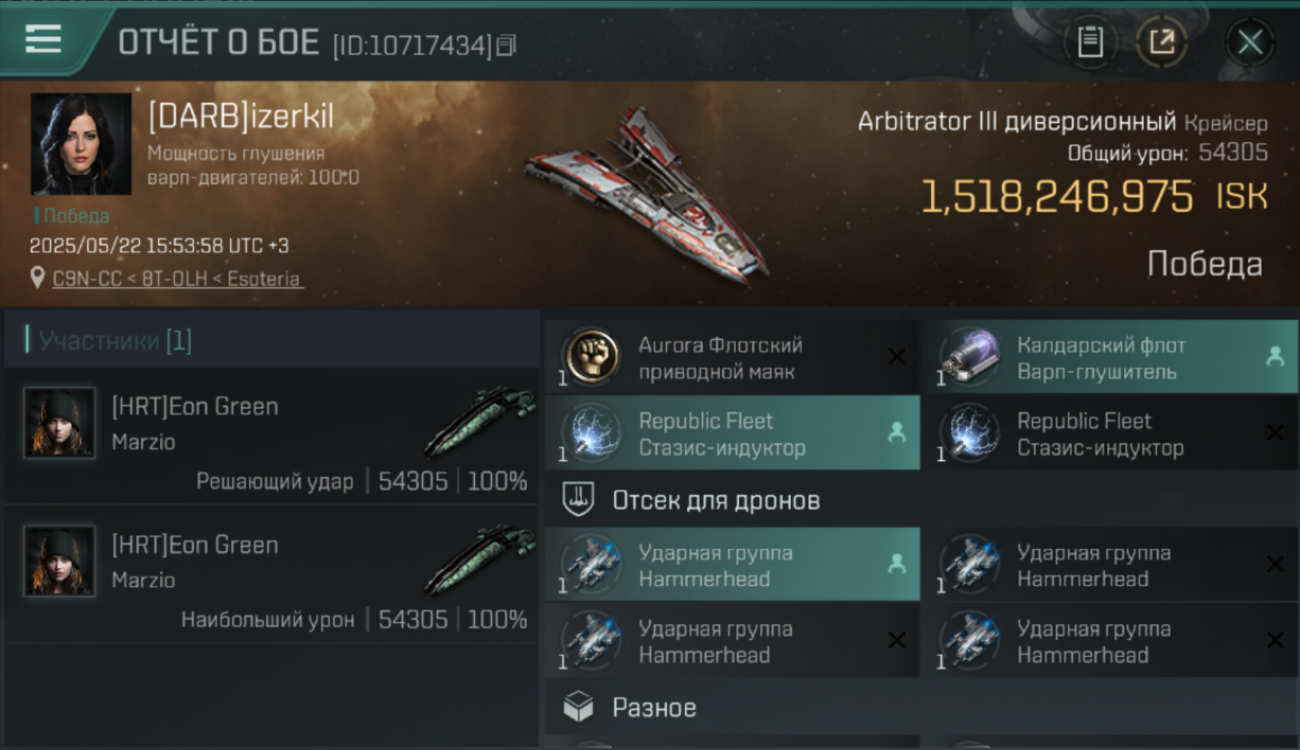The width and height of the screenshot is (1300, 750).
Task: Open the hamburger menu icon
Action: click(x=43, y=40)
